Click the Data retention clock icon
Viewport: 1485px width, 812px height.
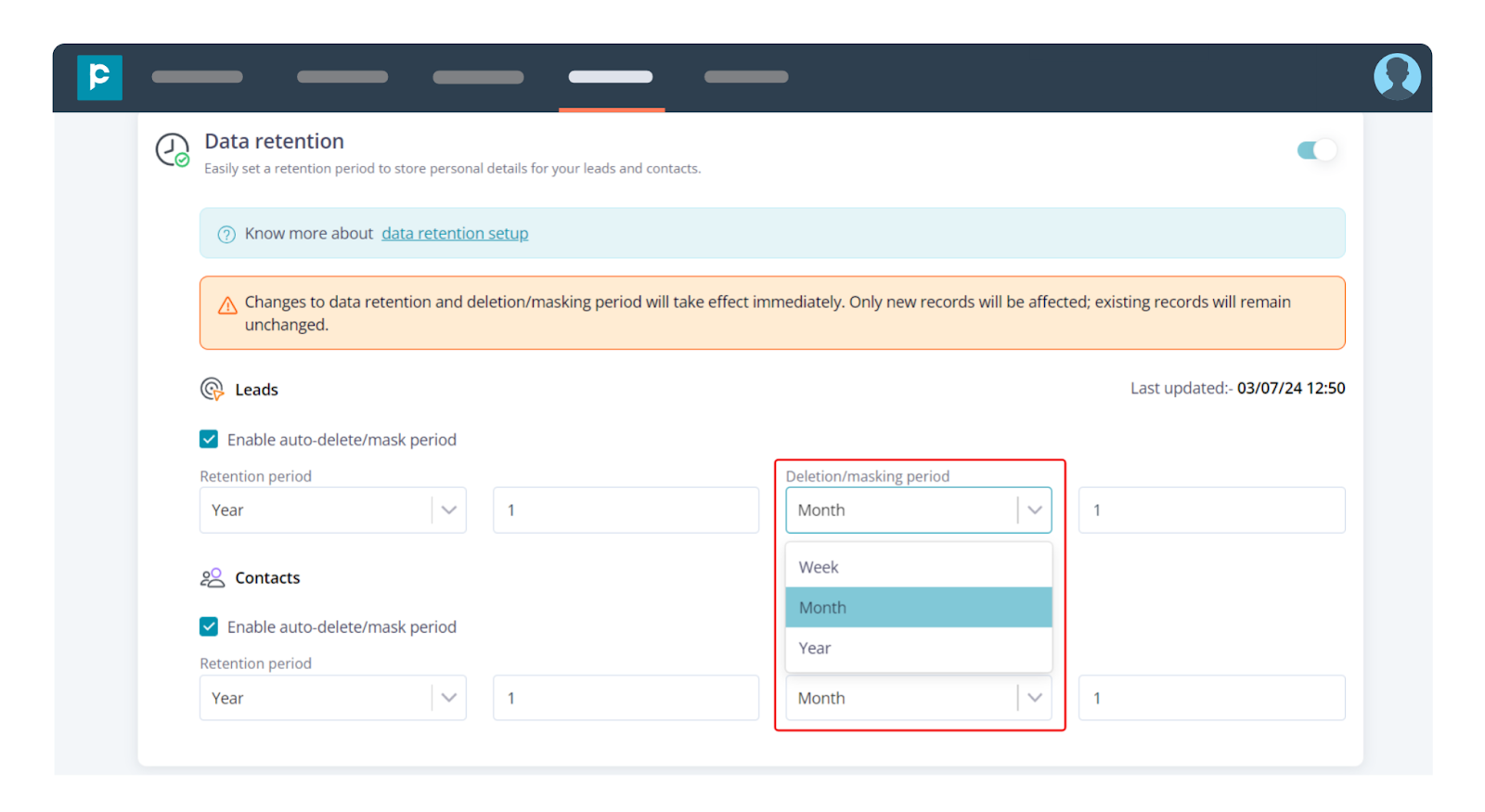coord(172,150)
